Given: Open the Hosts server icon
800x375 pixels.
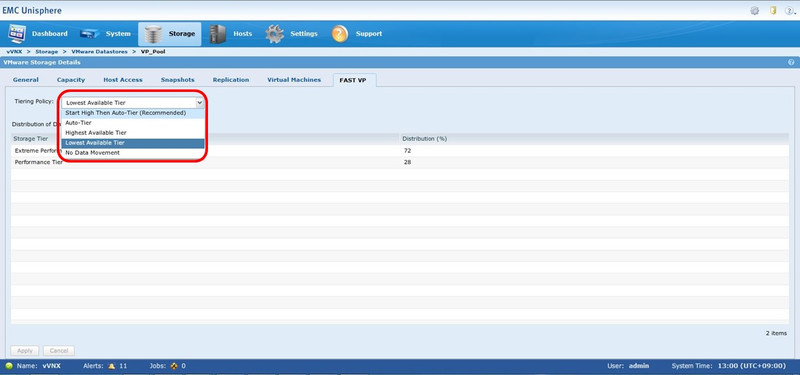Looking at the screenshot, I should point(218,34).
